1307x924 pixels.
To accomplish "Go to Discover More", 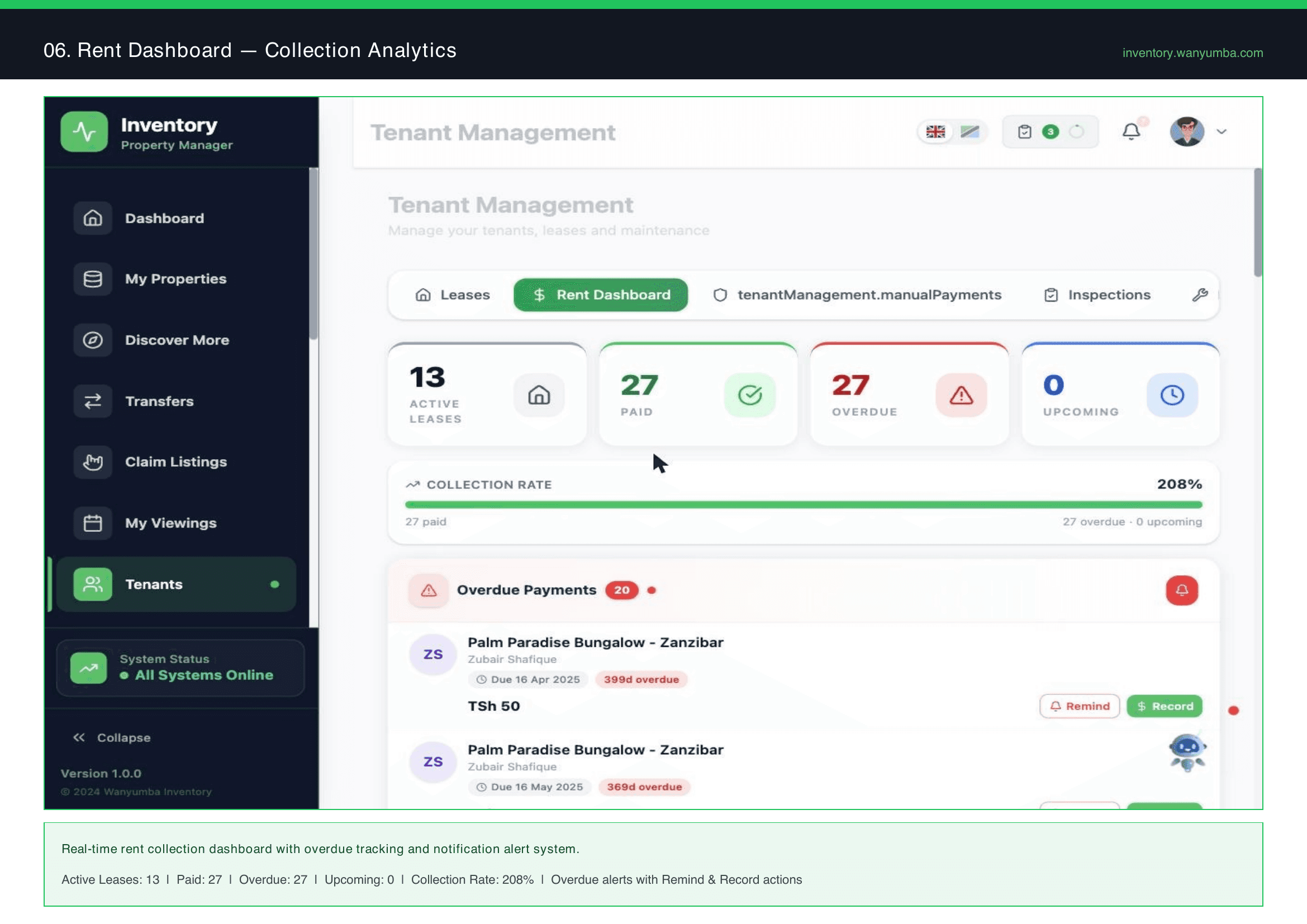I will [x=177, y=340].
